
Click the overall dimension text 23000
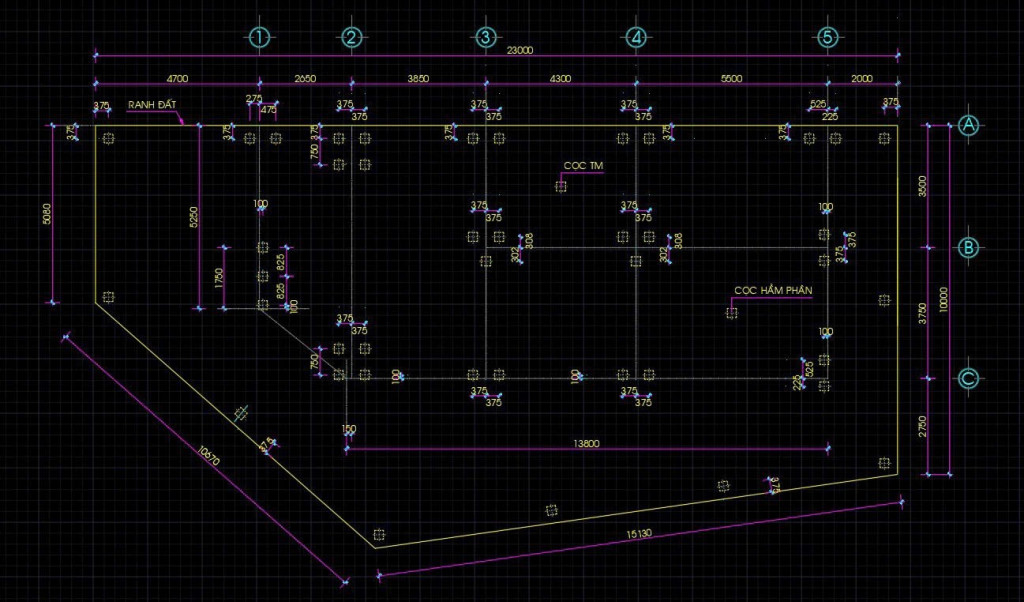520,50
